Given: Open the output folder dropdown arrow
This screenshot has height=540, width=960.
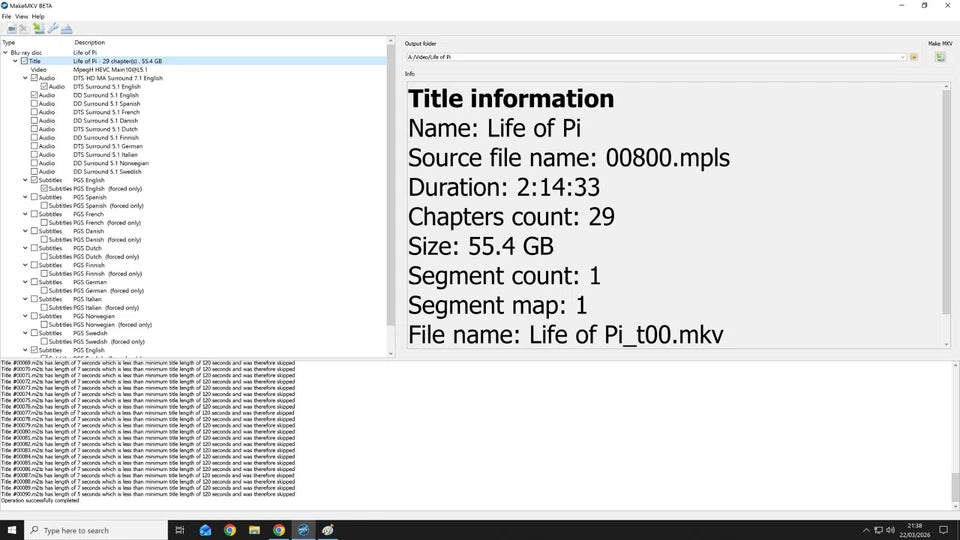Looking at the screenshot, I should tap(902, 57).
